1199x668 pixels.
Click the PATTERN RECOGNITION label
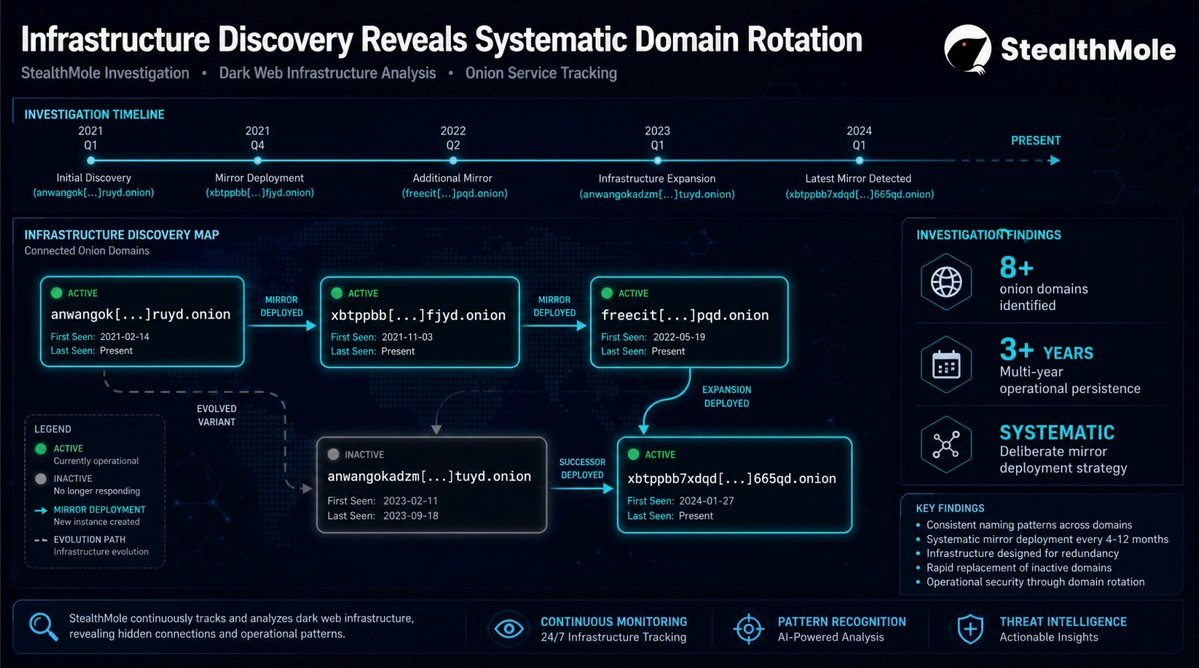tap(842, 622)
